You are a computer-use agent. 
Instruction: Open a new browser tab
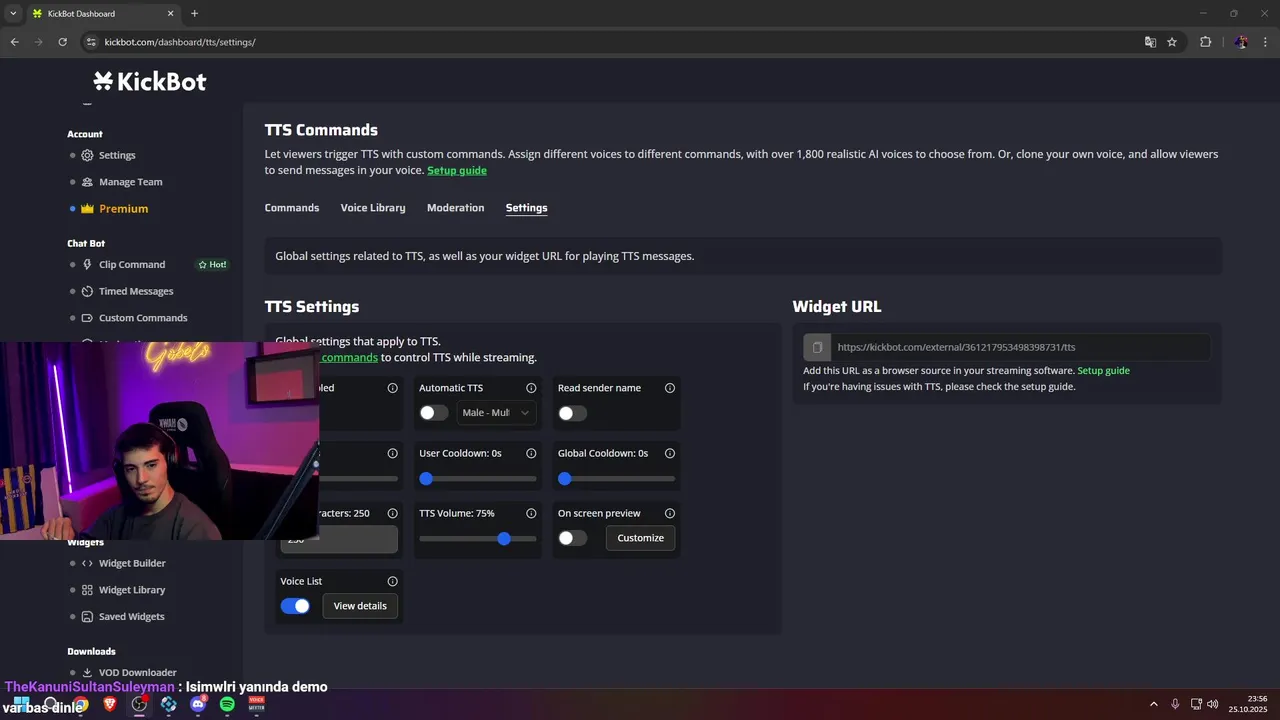[x=194, y=13]
